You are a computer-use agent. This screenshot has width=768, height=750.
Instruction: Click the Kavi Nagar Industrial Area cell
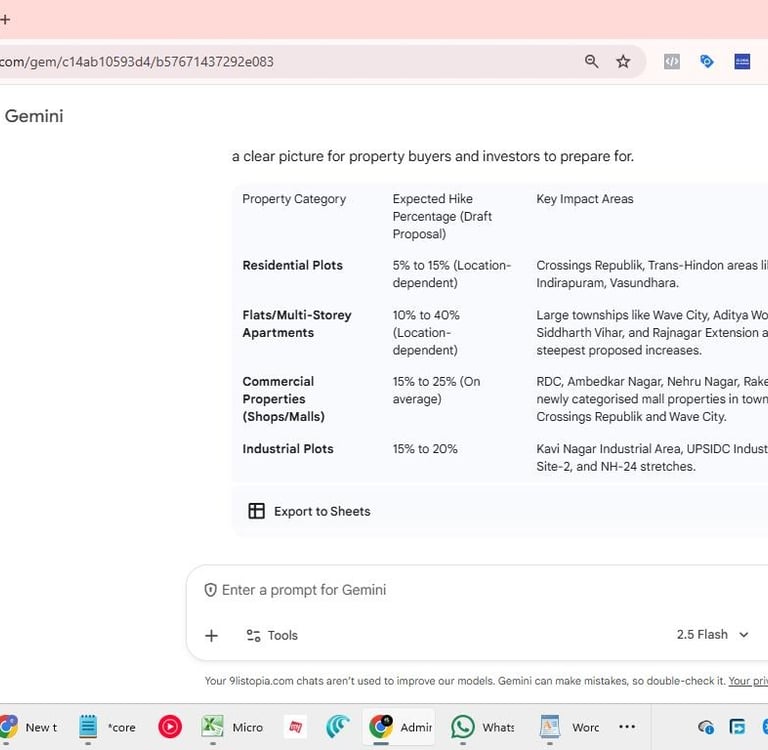point(652,458)
